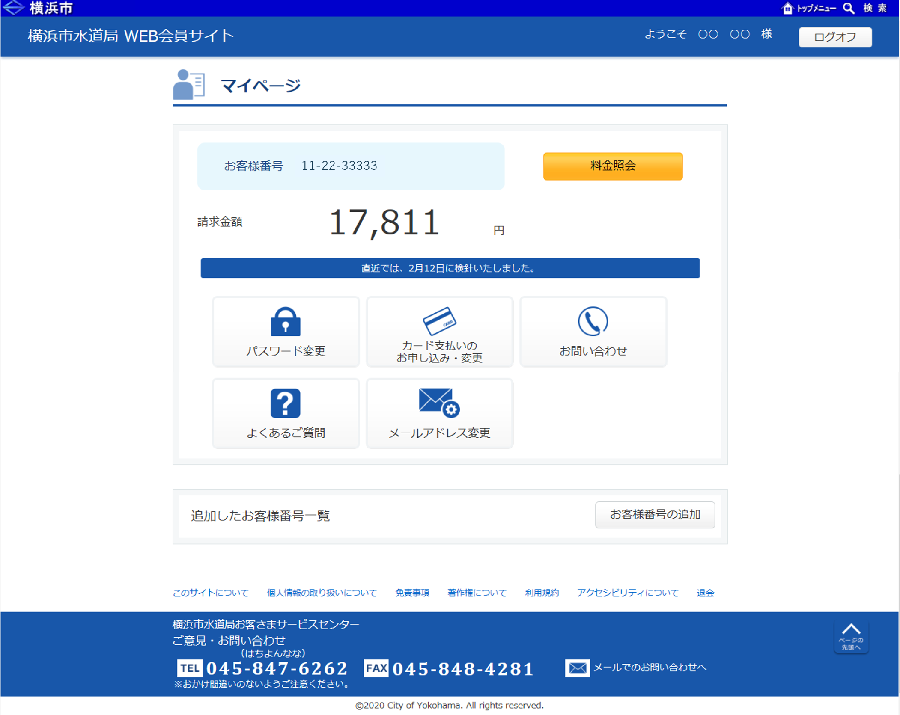This screenshot has height=715, width=900.
Task: Click the お客様番号の追加 button
Action: click(655, 515)
